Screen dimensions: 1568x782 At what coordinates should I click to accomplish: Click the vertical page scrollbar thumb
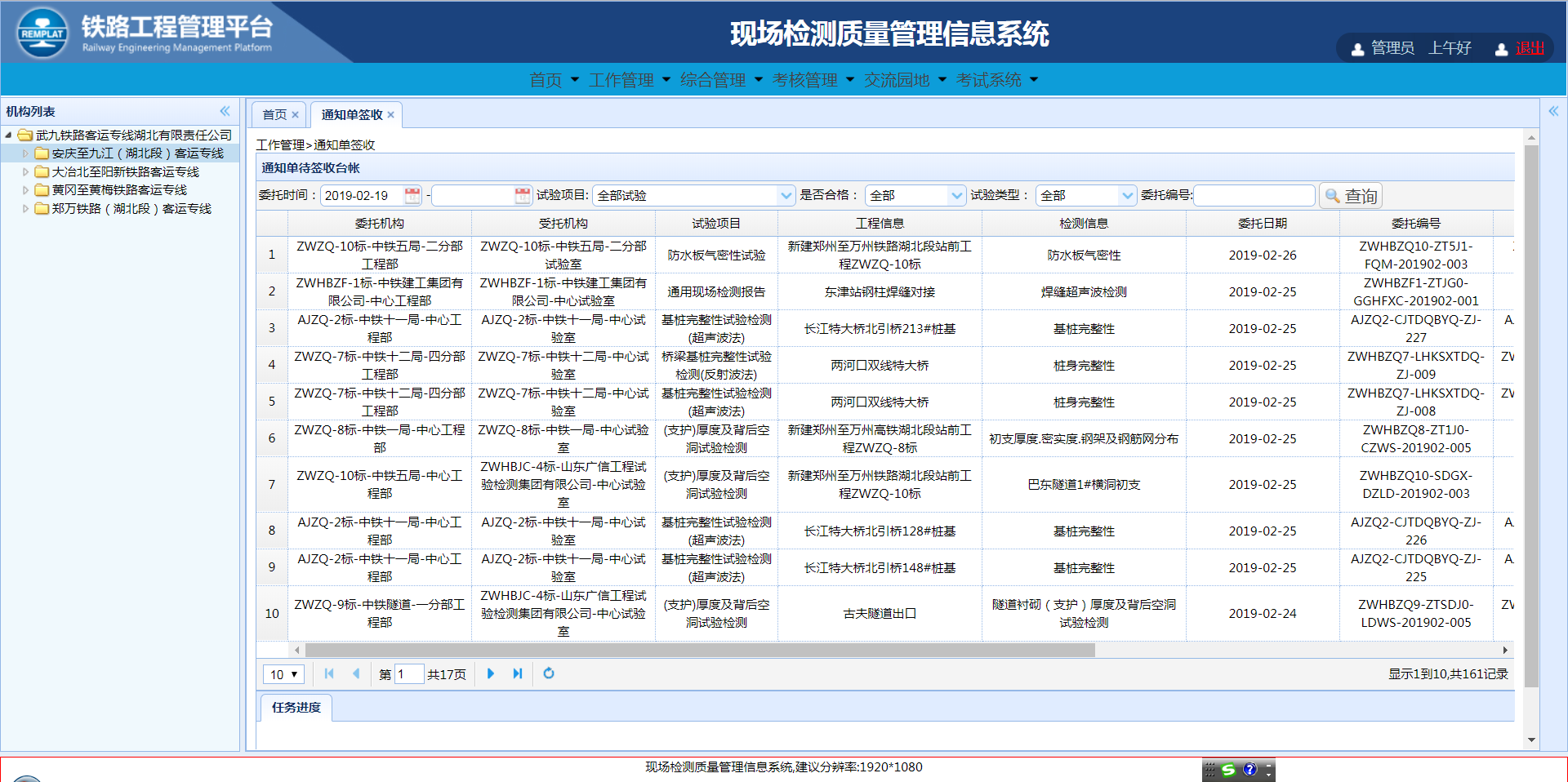1531,416
